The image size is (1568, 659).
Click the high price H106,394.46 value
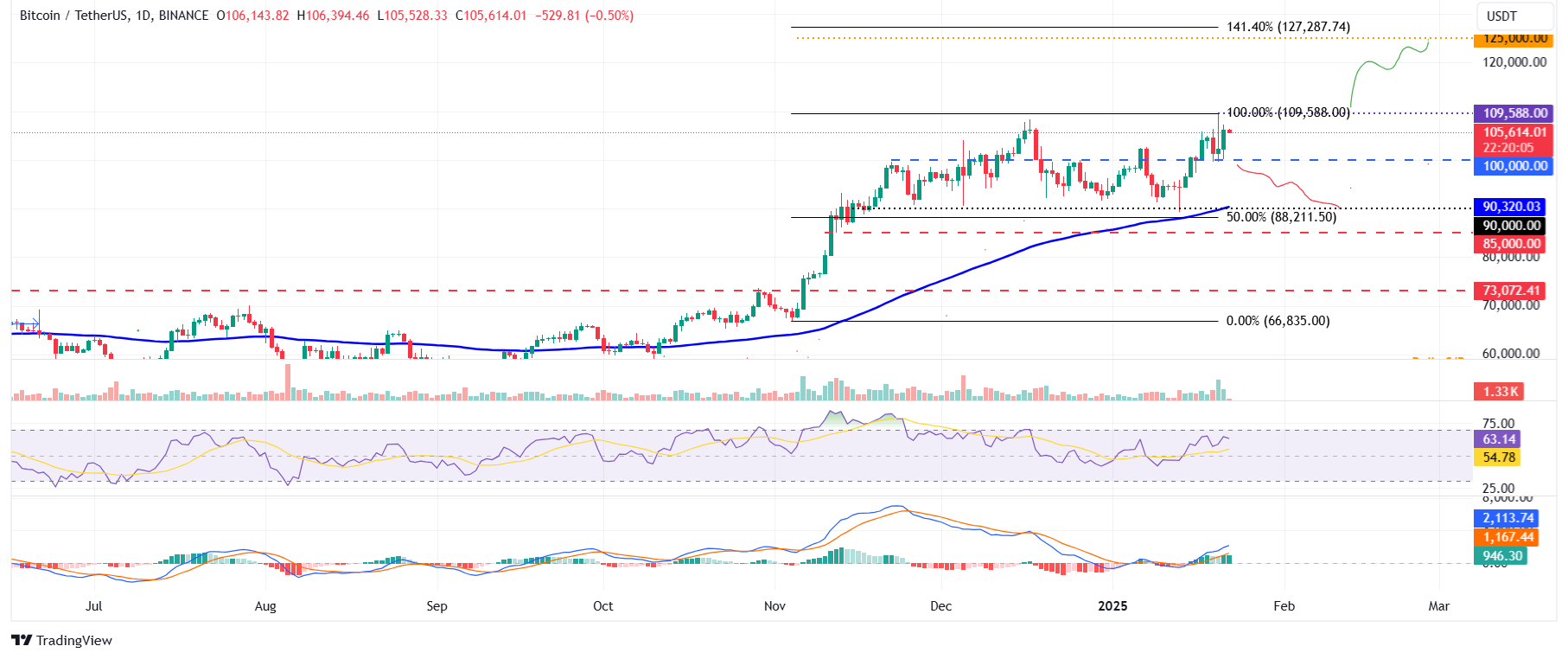coord(333,16)
